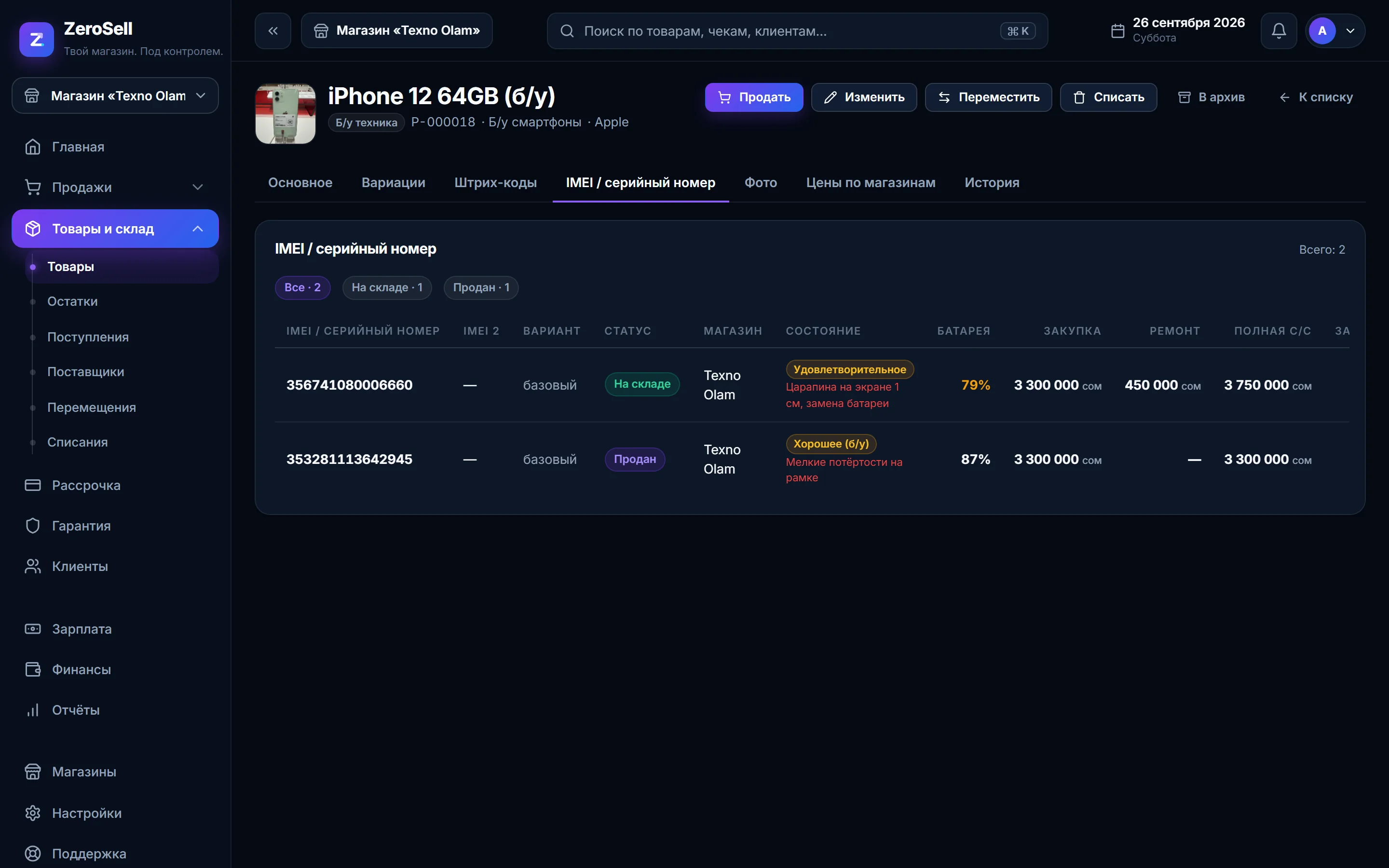
Task: Filter IMEI list by На складе · 1
Action: point(387,287)
